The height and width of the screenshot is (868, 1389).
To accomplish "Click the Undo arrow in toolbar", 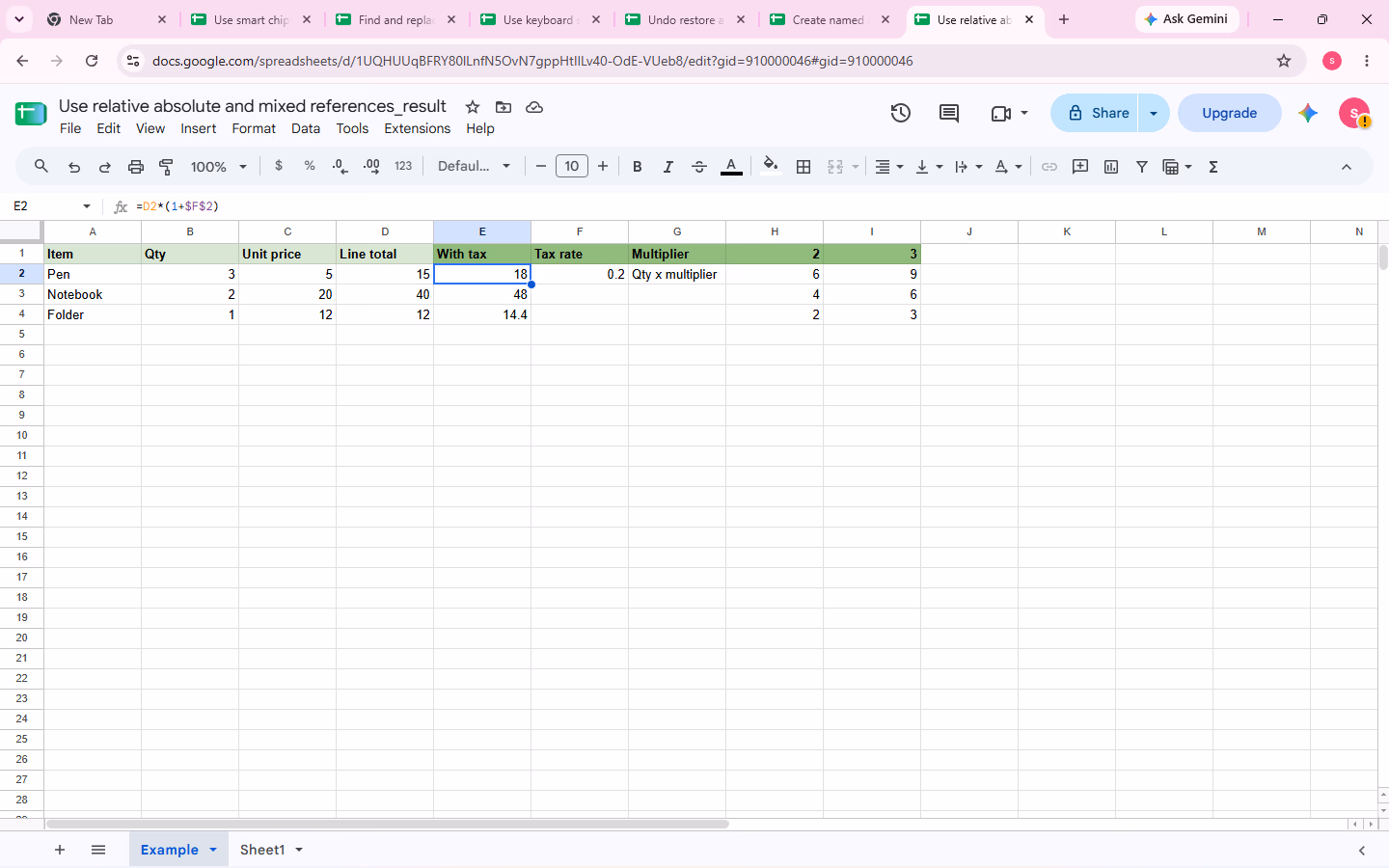I will (x=74, y=167).
